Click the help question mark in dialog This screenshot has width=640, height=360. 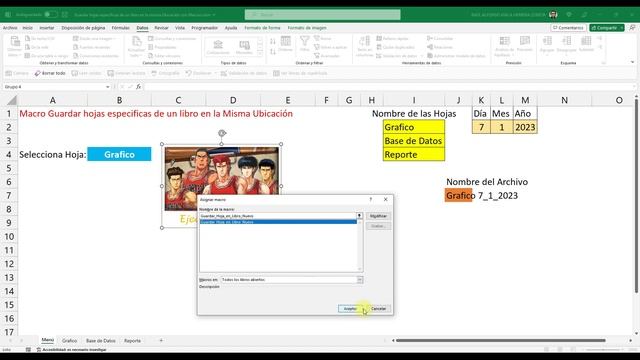coord(371,200)
